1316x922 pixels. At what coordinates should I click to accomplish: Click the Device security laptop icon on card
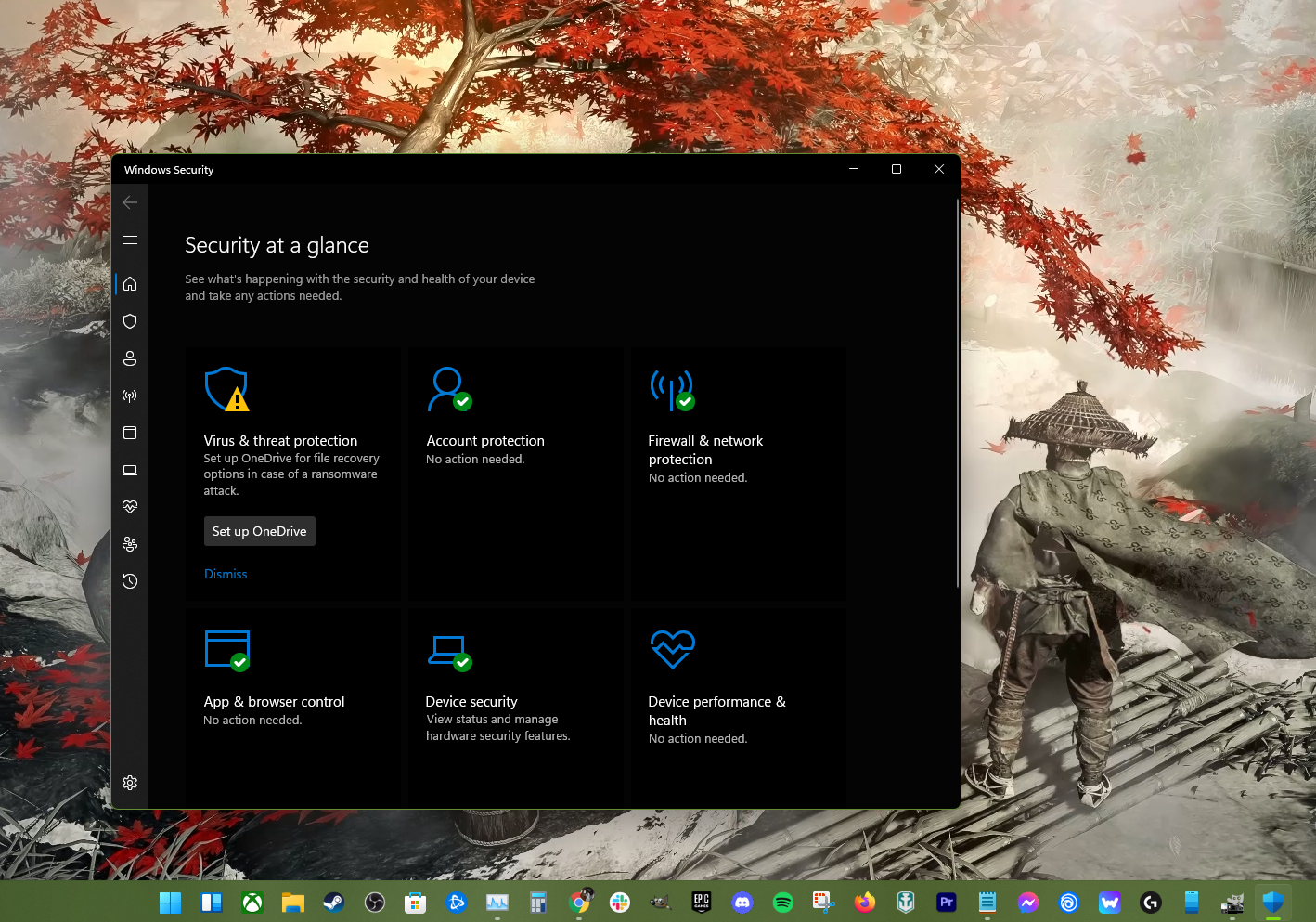click(x=449, y=652)
